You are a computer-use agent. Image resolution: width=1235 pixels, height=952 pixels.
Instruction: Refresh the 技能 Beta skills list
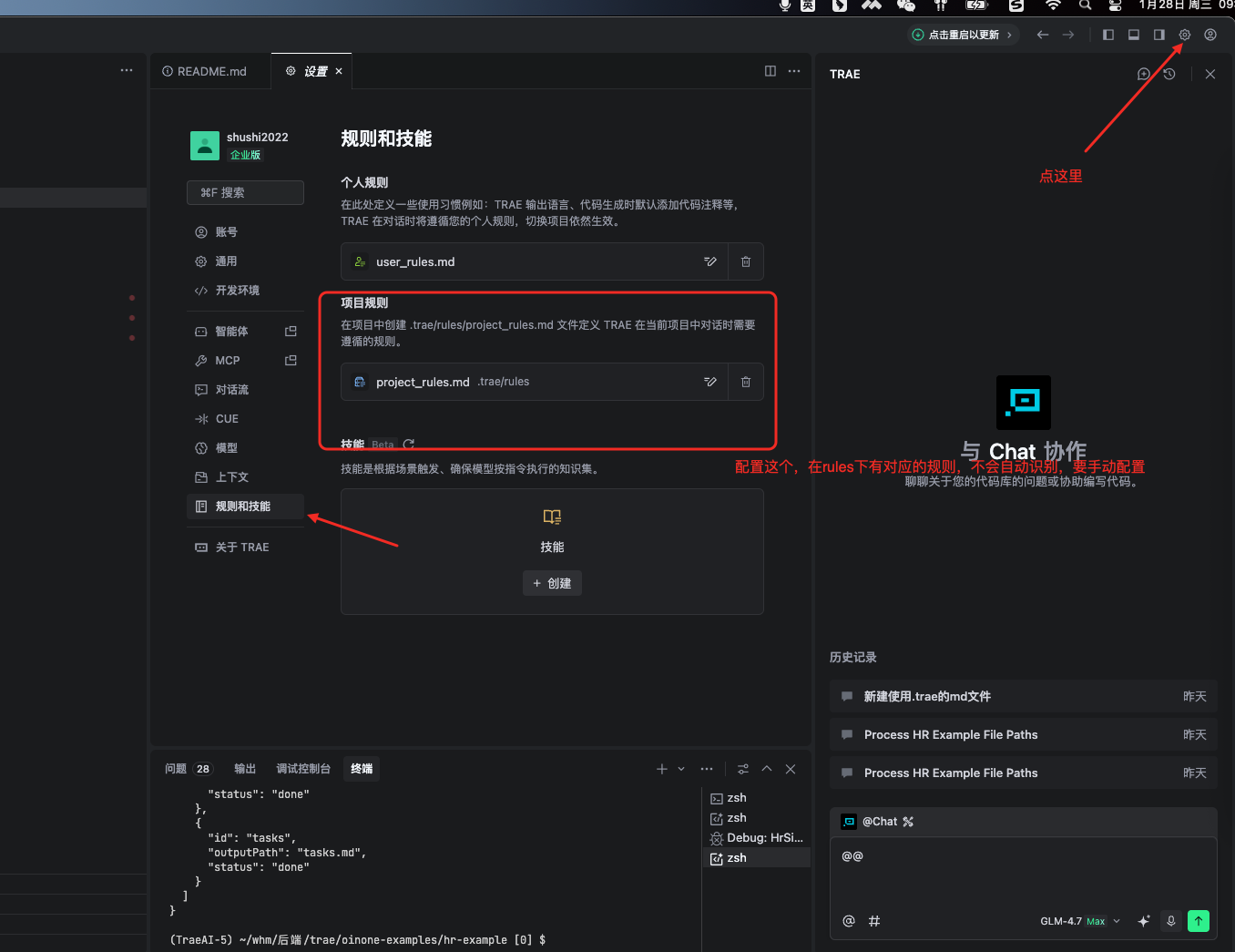(409, 445)
